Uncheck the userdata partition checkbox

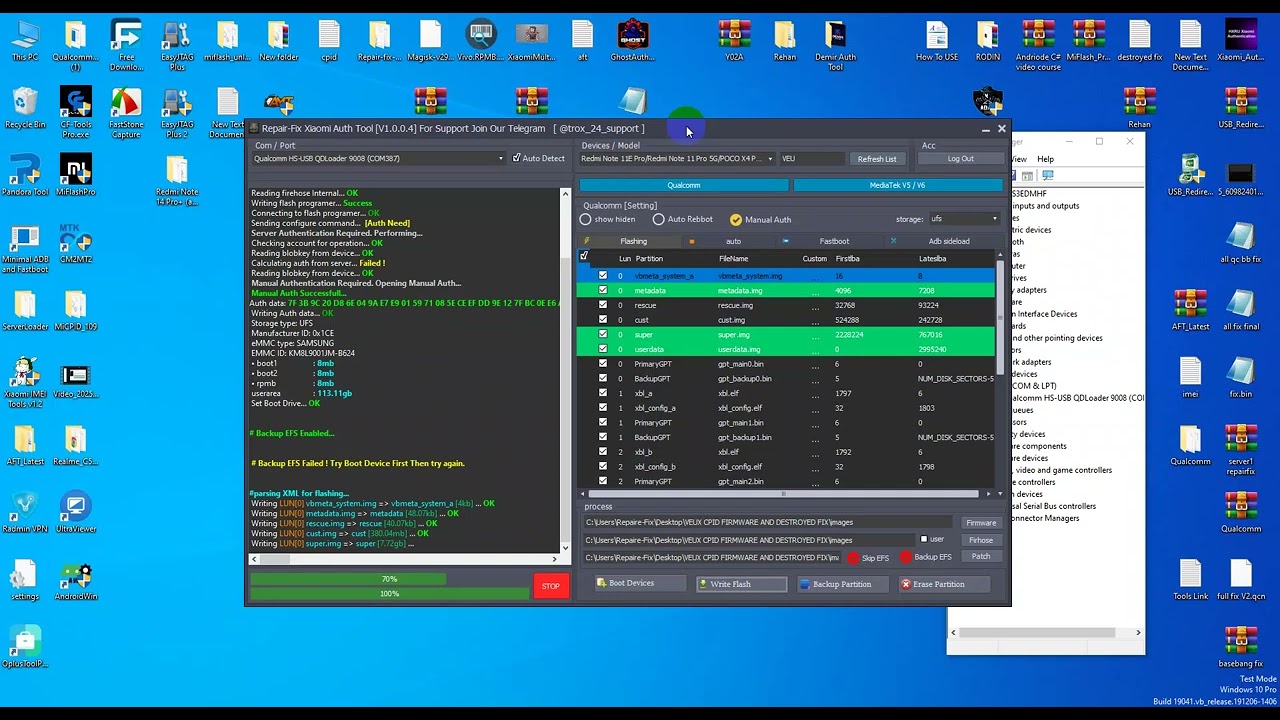602,349
